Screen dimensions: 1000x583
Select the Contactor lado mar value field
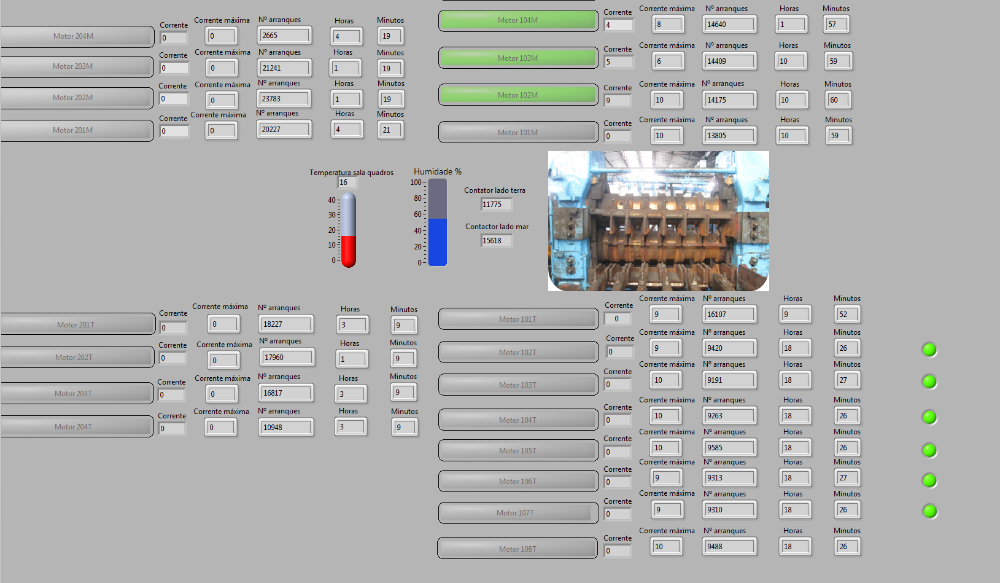click(x=496, y=240)
